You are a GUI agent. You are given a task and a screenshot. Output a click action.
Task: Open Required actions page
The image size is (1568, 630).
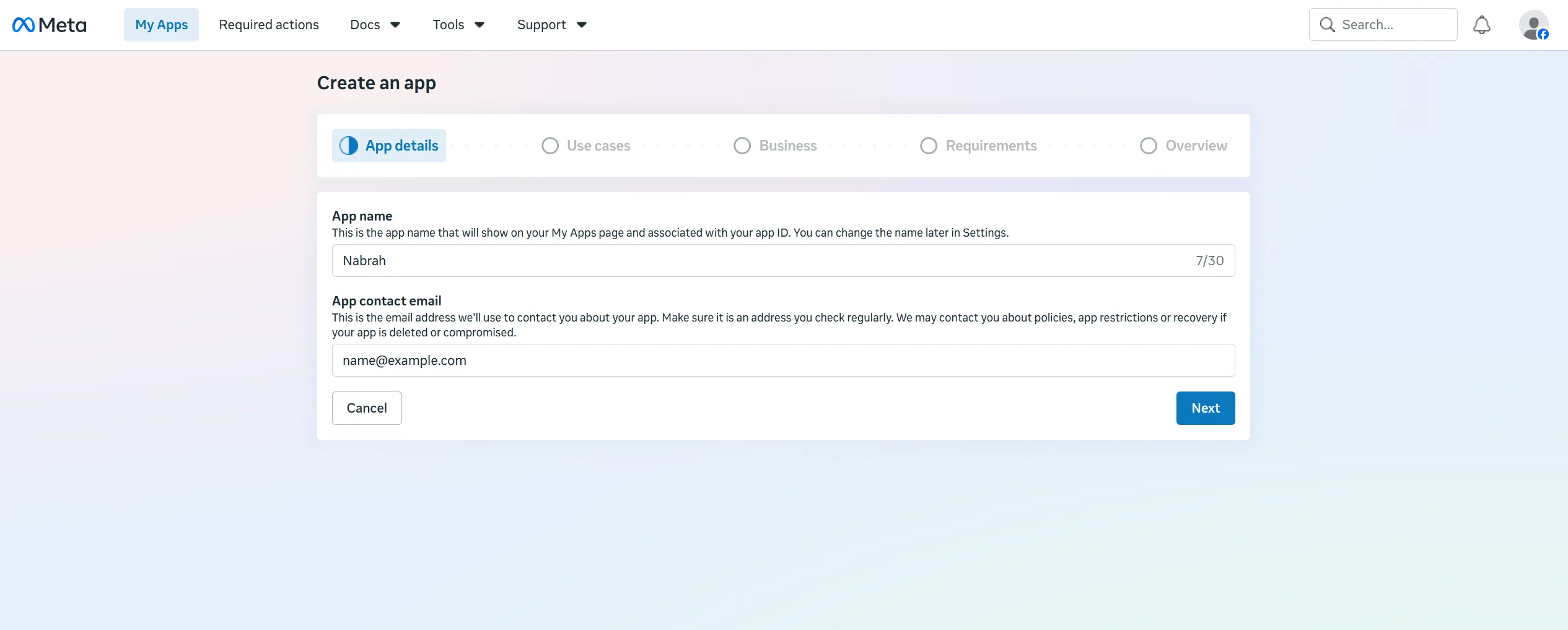(269, 25)
